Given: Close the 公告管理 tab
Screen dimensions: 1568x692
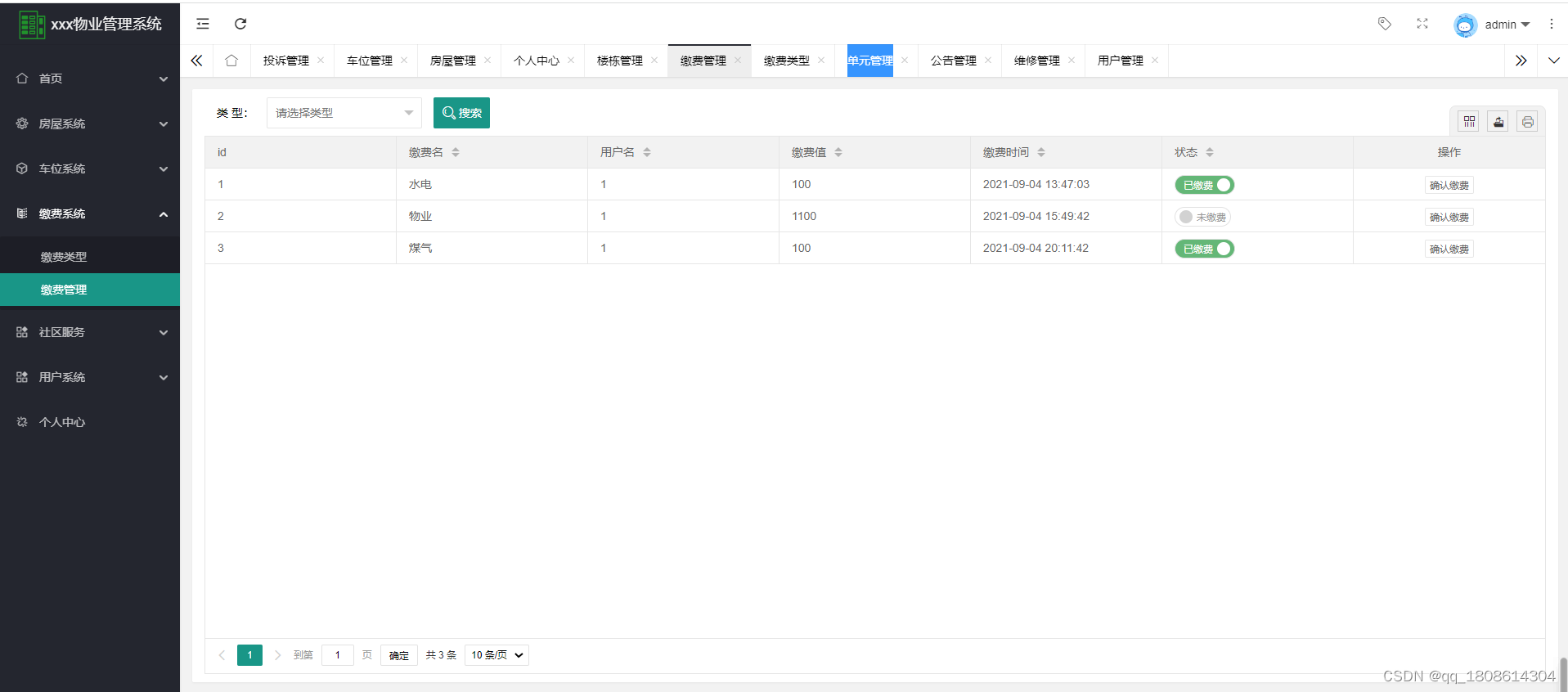Looking at the screenshot, I should 988,60.
